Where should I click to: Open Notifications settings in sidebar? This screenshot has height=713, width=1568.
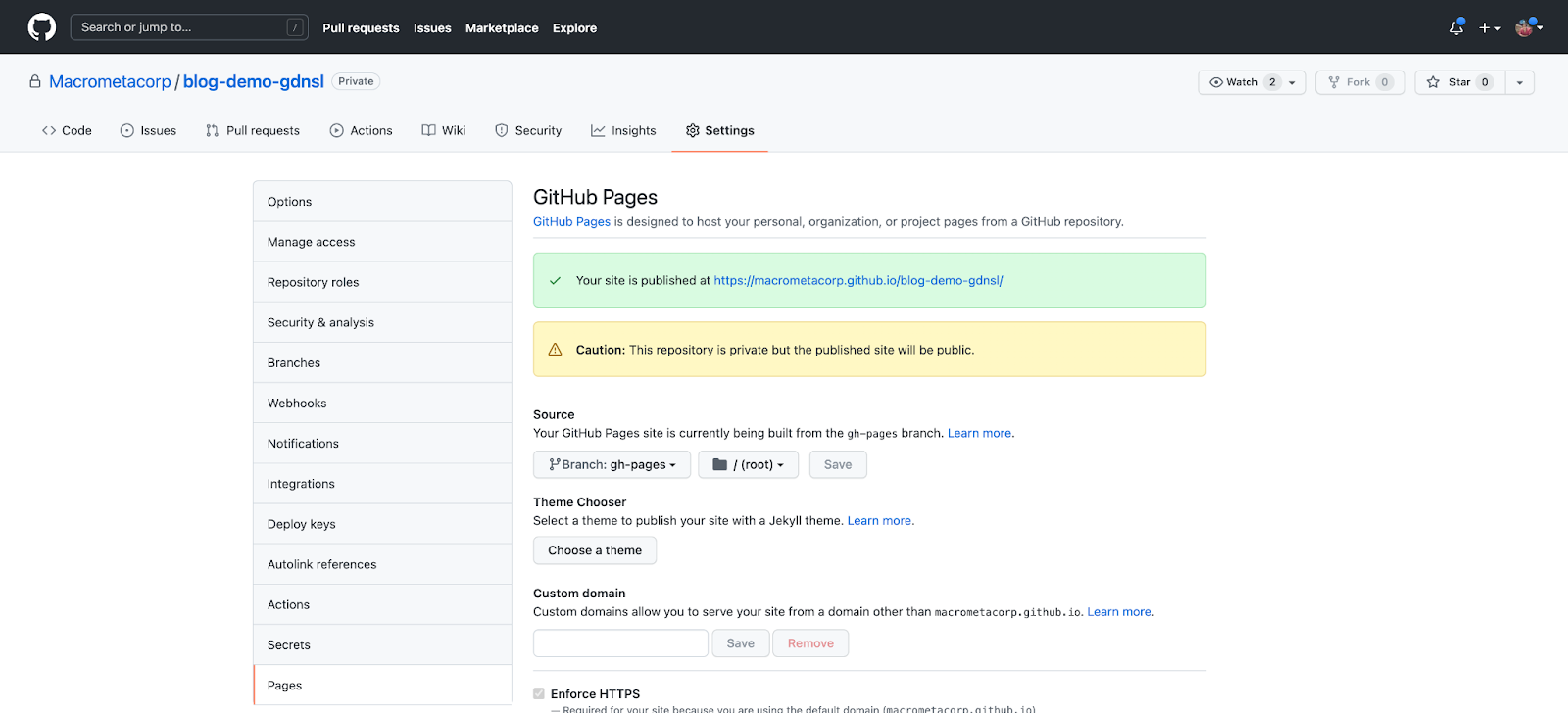[382, 444]
